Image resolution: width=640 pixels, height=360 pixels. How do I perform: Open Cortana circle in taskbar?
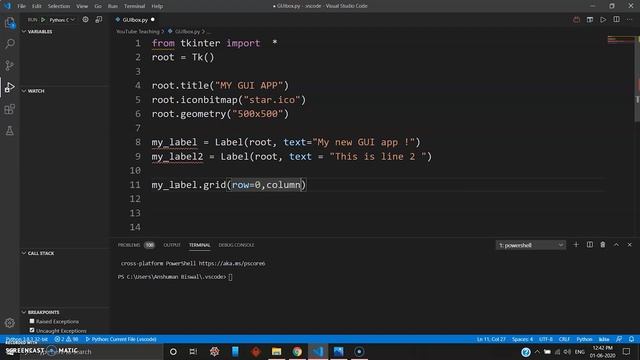(x=173, y=351)
